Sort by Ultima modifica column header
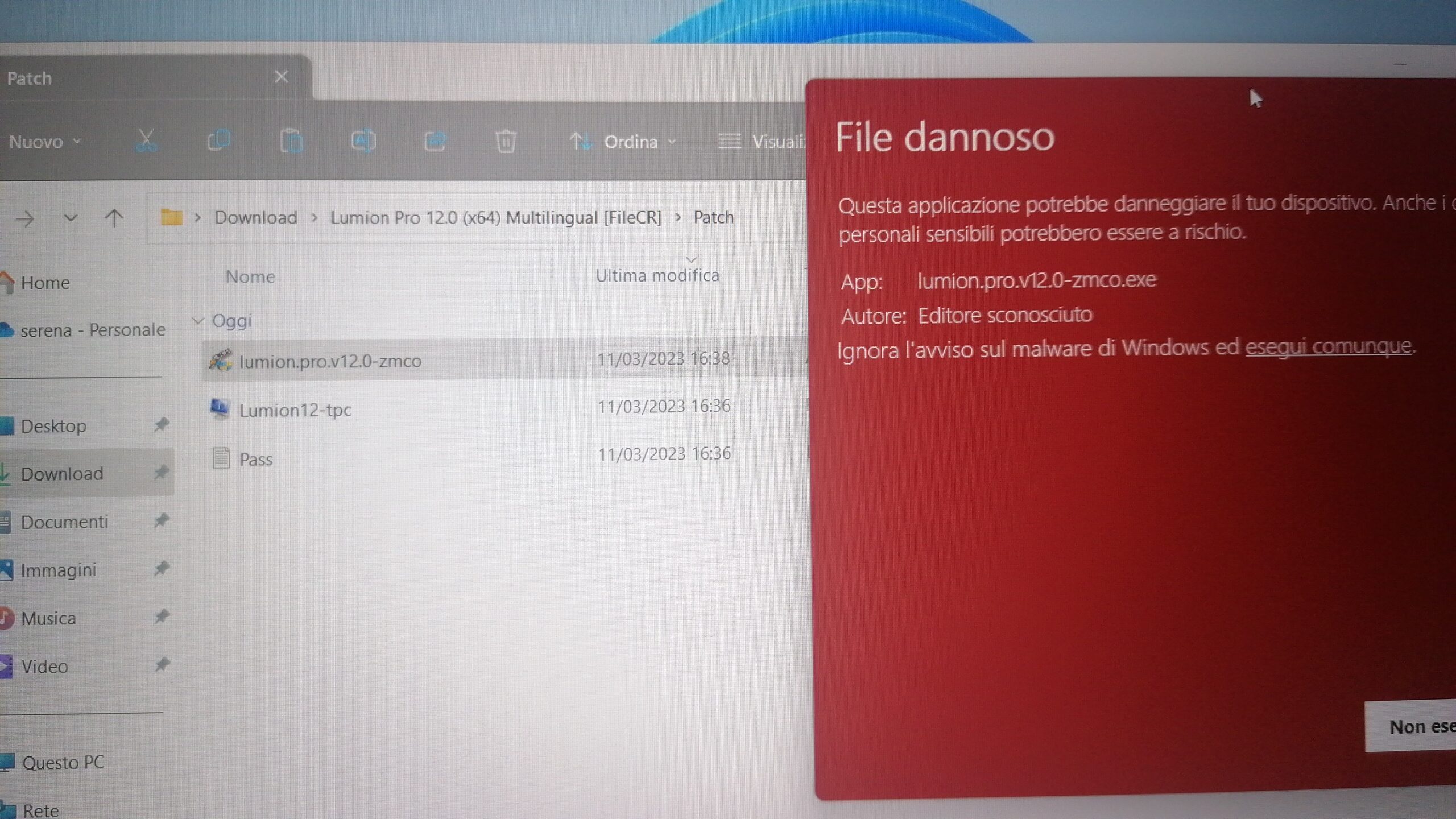Screen dimensions: 1456x819 pyautogui.click(x=657, y=276)
